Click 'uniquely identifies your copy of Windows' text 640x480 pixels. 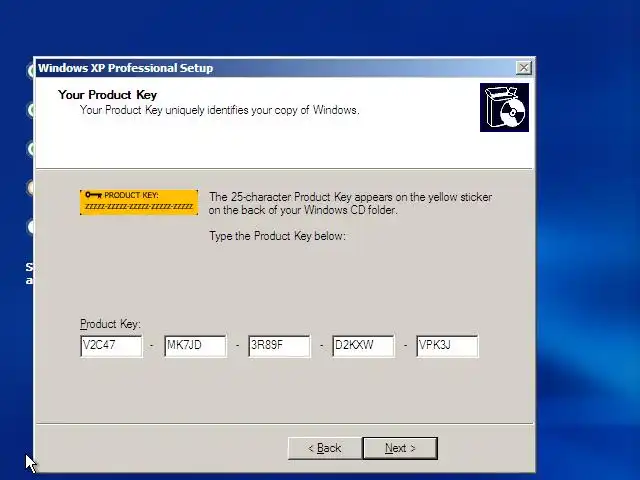click(262, 110)
